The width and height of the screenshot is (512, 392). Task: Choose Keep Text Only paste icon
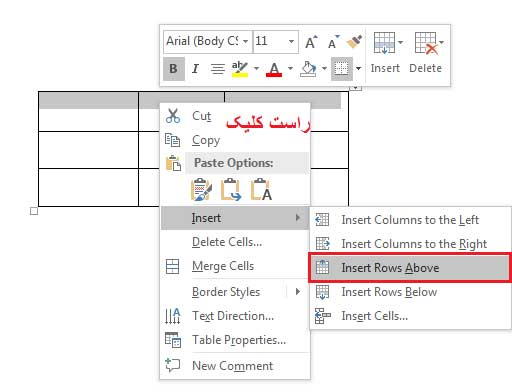tap(261, 189)
